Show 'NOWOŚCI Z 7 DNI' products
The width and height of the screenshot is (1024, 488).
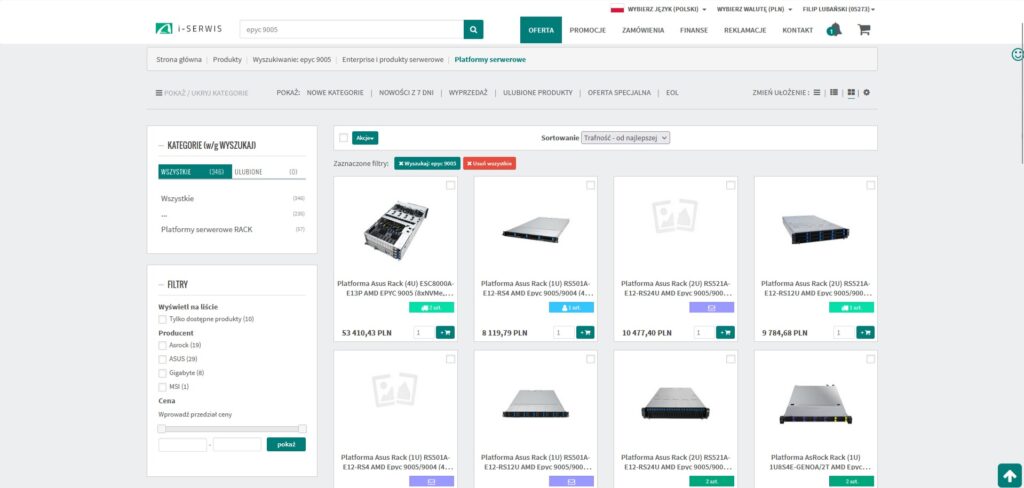406,93
